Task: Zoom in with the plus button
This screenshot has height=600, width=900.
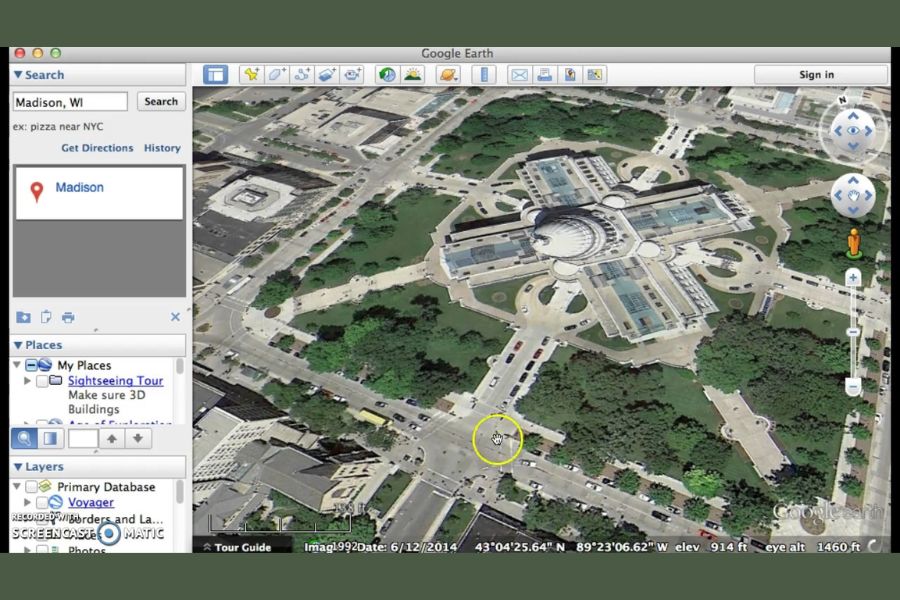Action: [853, 278]
